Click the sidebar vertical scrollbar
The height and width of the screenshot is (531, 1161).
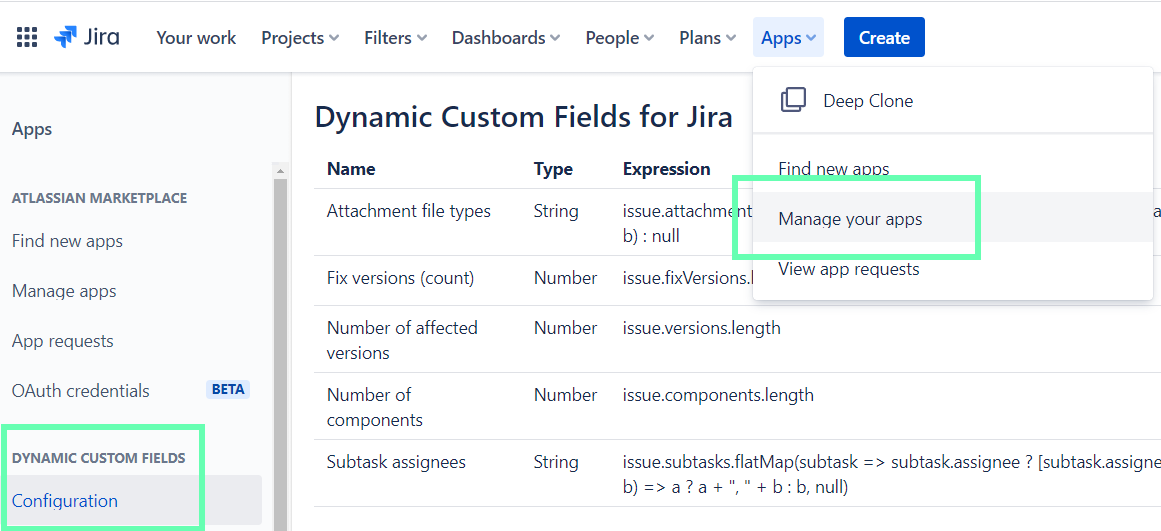pyautogui.click(x=280, y=350)
